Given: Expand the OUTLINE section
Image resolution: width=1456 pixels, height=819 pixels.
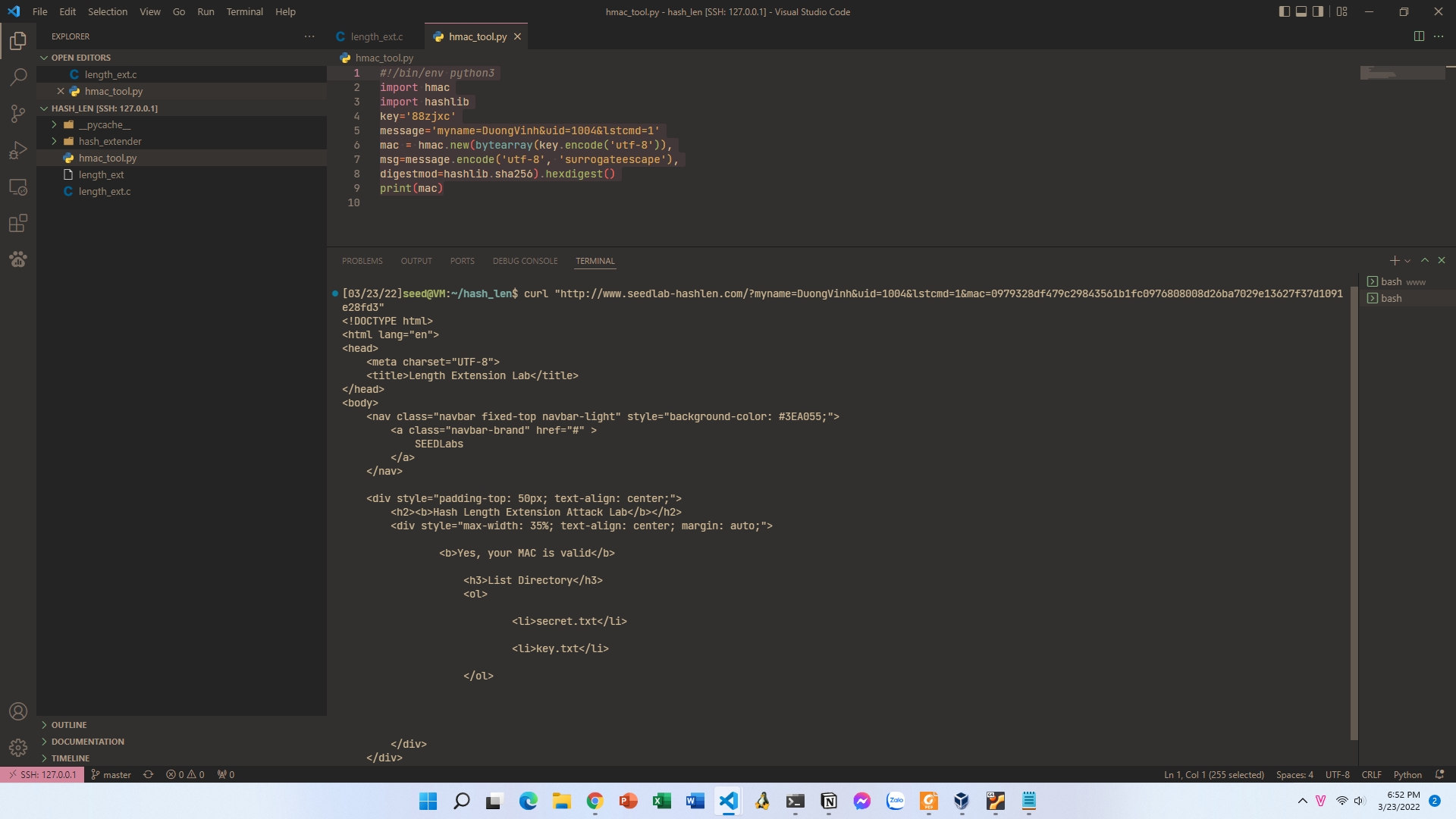Looking at the screenshot, I should pos(69,725).
